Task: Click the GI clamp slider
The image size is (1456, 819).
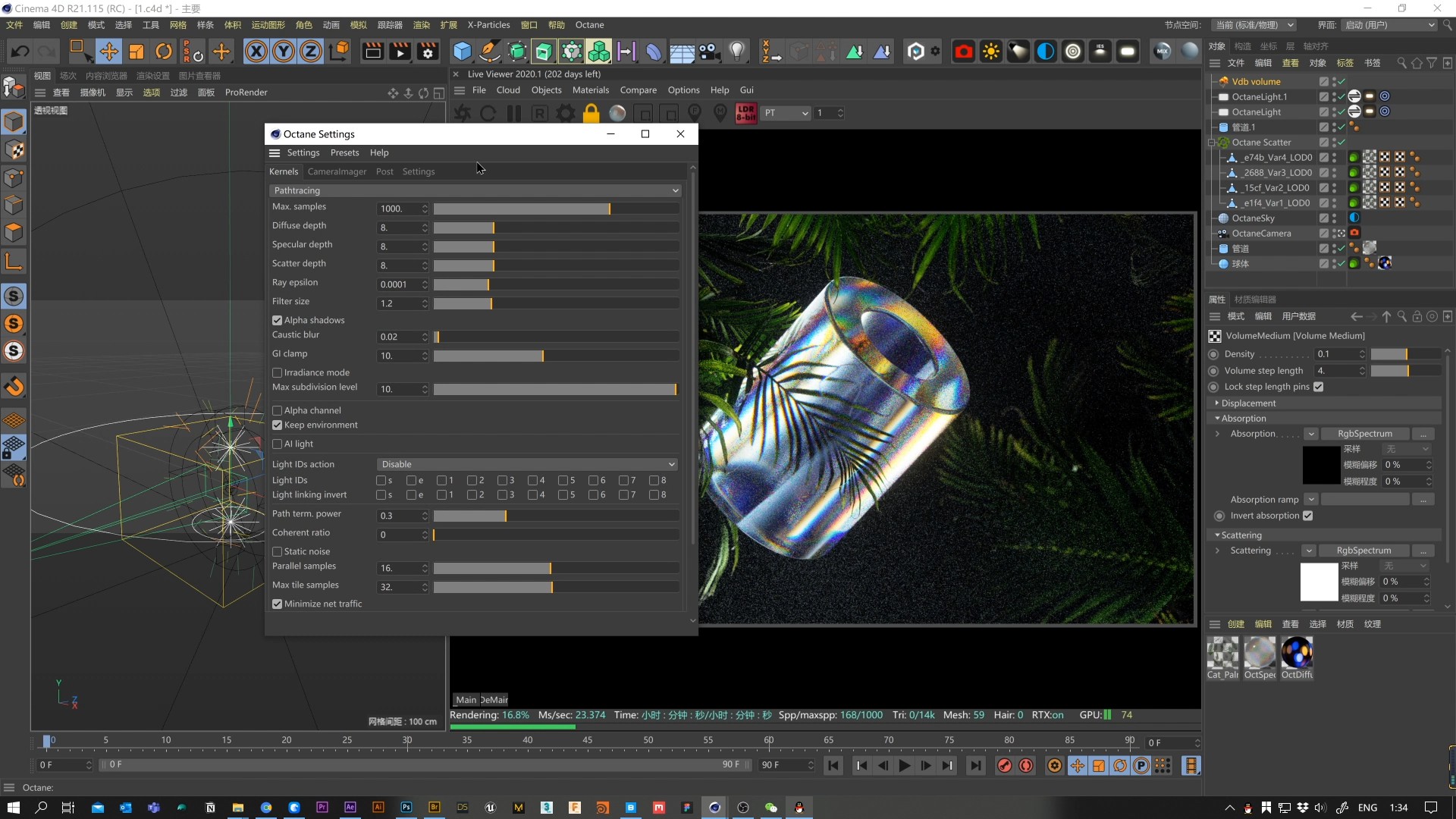Action: click(x=556, y=356)
